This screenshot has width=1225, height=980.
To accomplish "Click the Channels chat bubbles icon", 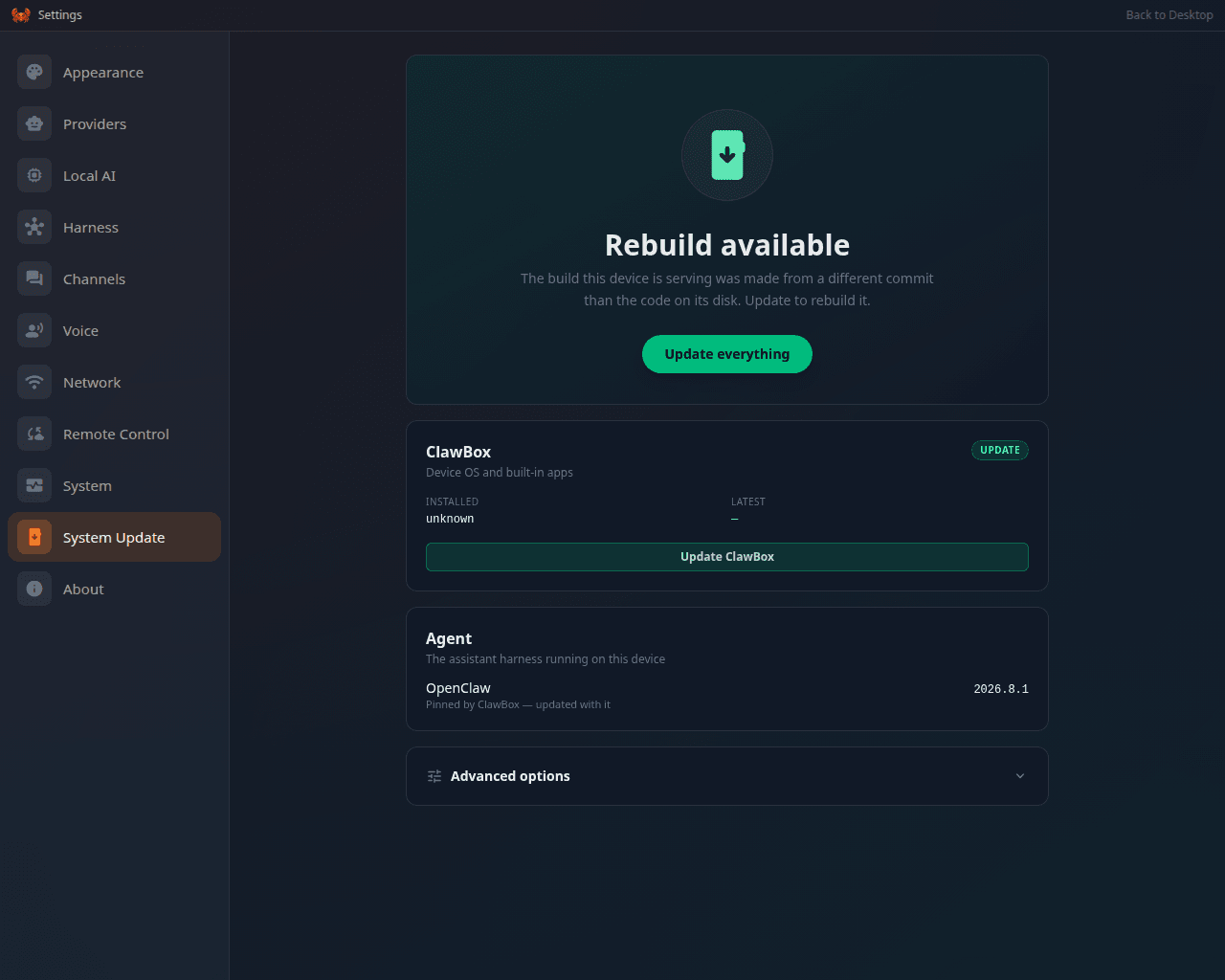I will point(34,278).
